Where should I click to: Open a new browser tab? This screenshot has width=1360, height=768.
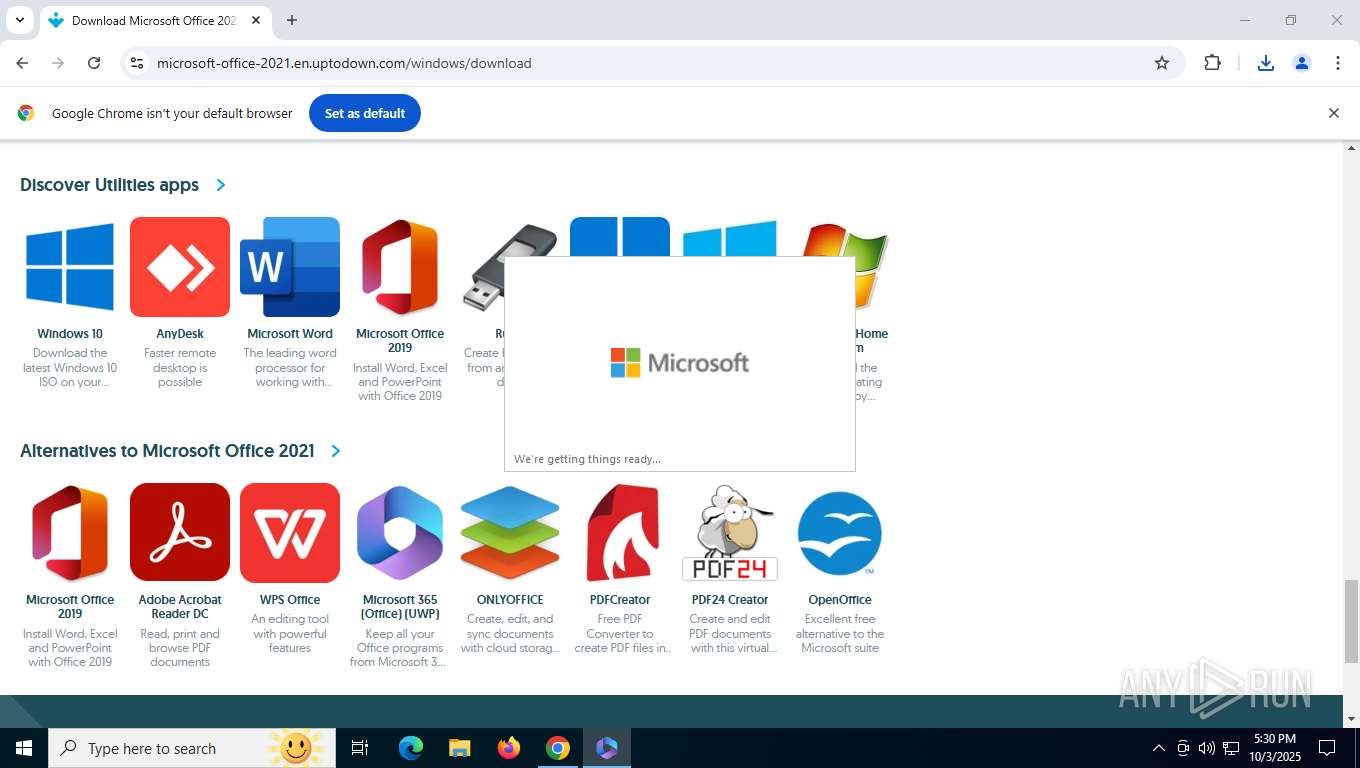pos(292,20)
